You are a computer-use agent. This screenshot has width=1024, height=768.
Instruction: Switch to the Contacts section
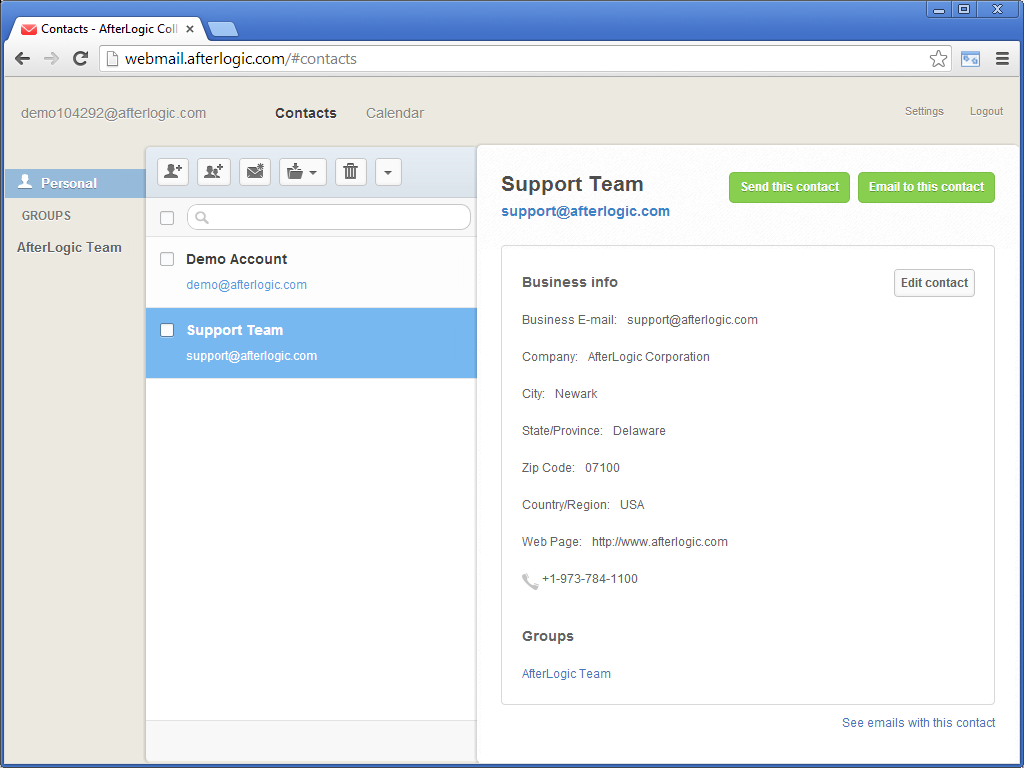(306, 113)
